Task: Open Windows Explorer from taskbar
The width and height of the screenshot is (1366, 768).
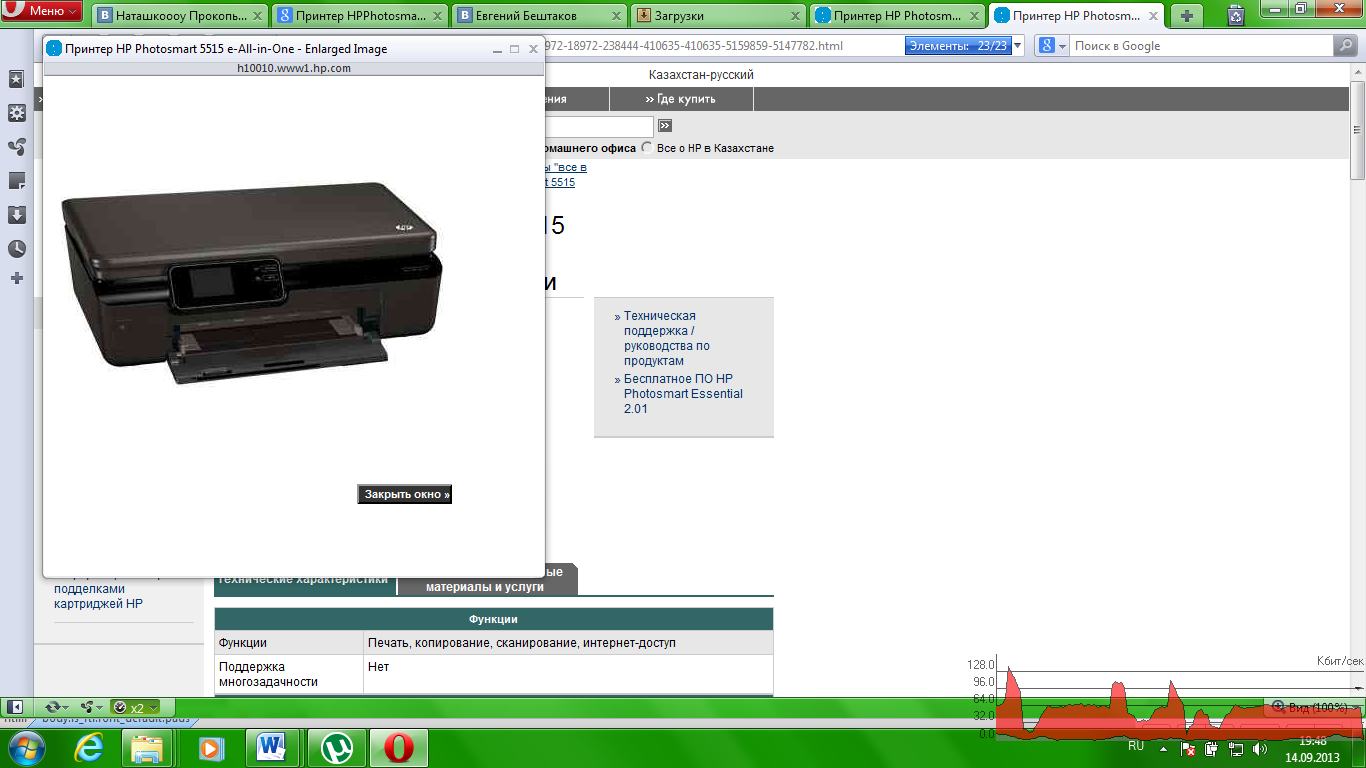Action: coord(147,748)
